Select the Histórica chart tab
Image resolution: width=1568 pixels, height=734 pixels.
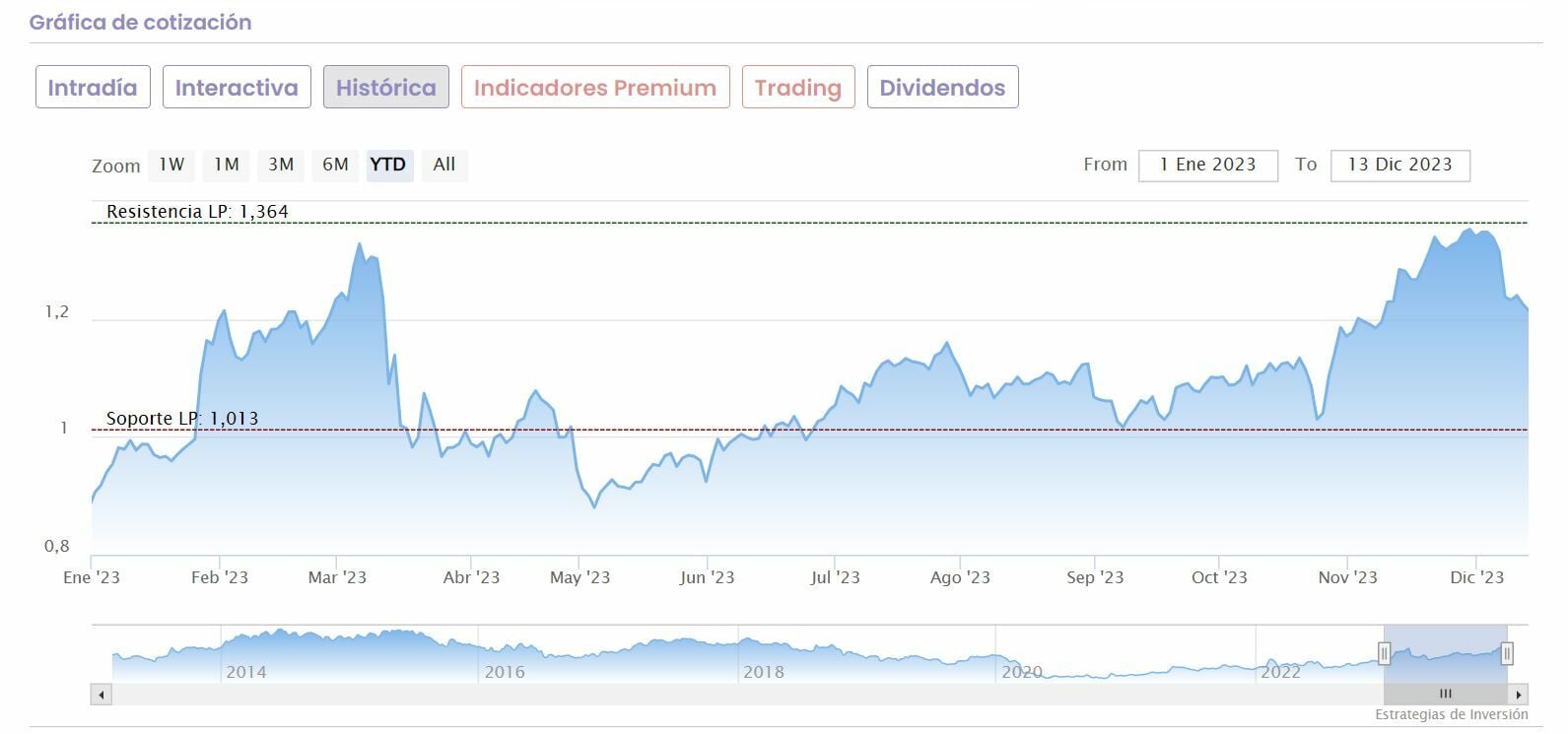(x=386, y=88)
